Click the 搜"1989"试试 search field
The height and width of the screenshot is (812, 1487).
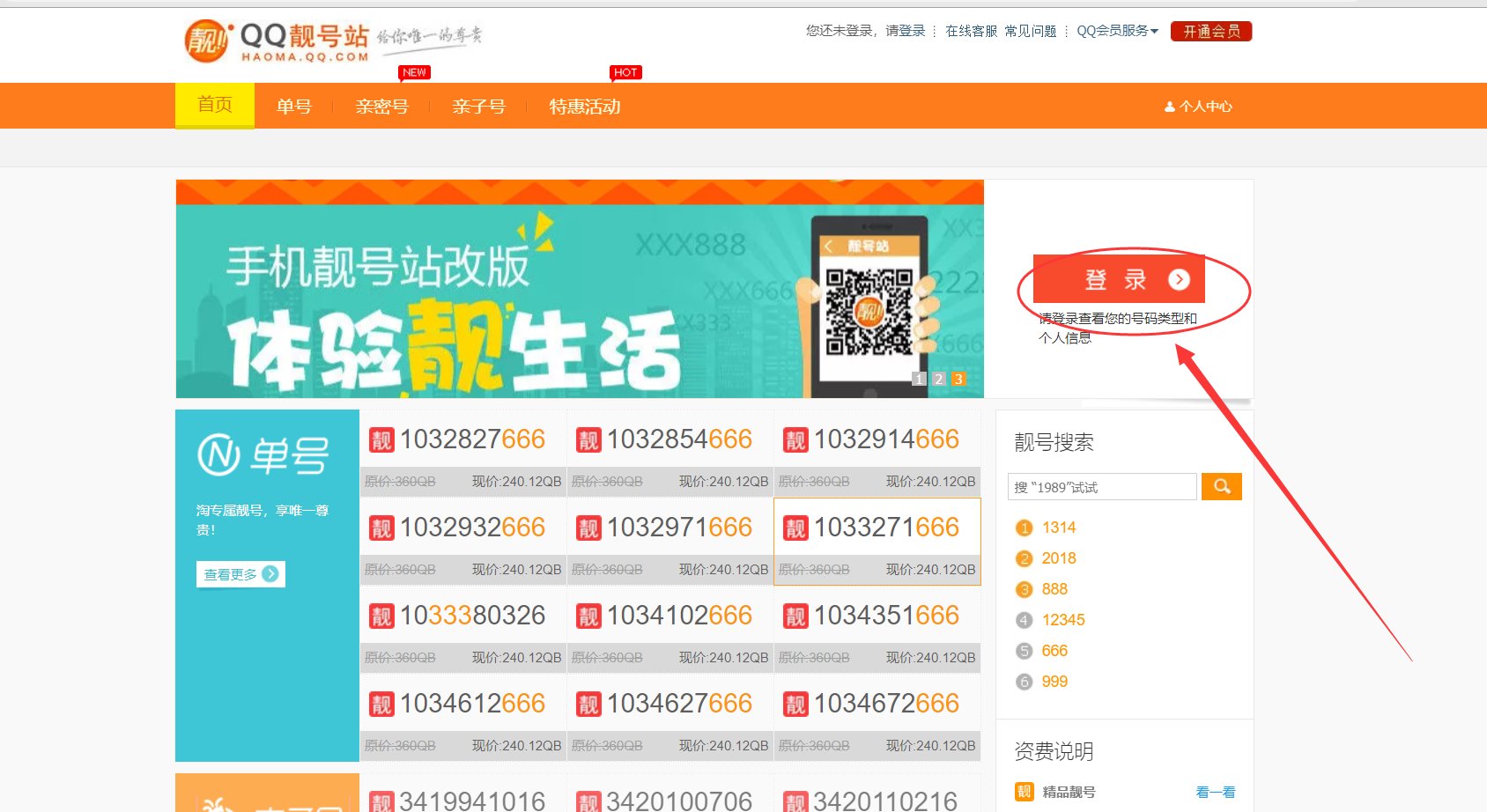tap(1101, 486)
